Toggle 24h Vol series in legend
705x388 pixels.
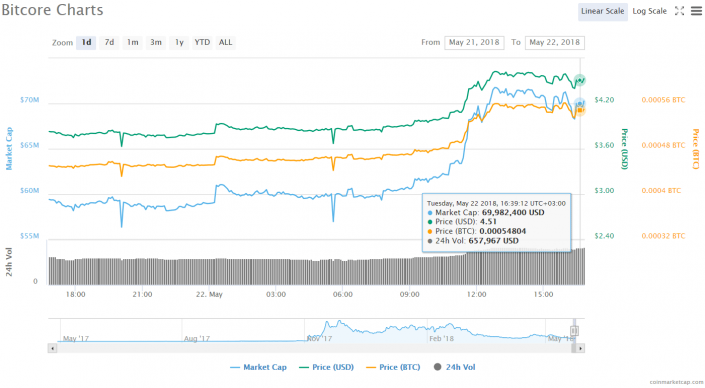454,367
